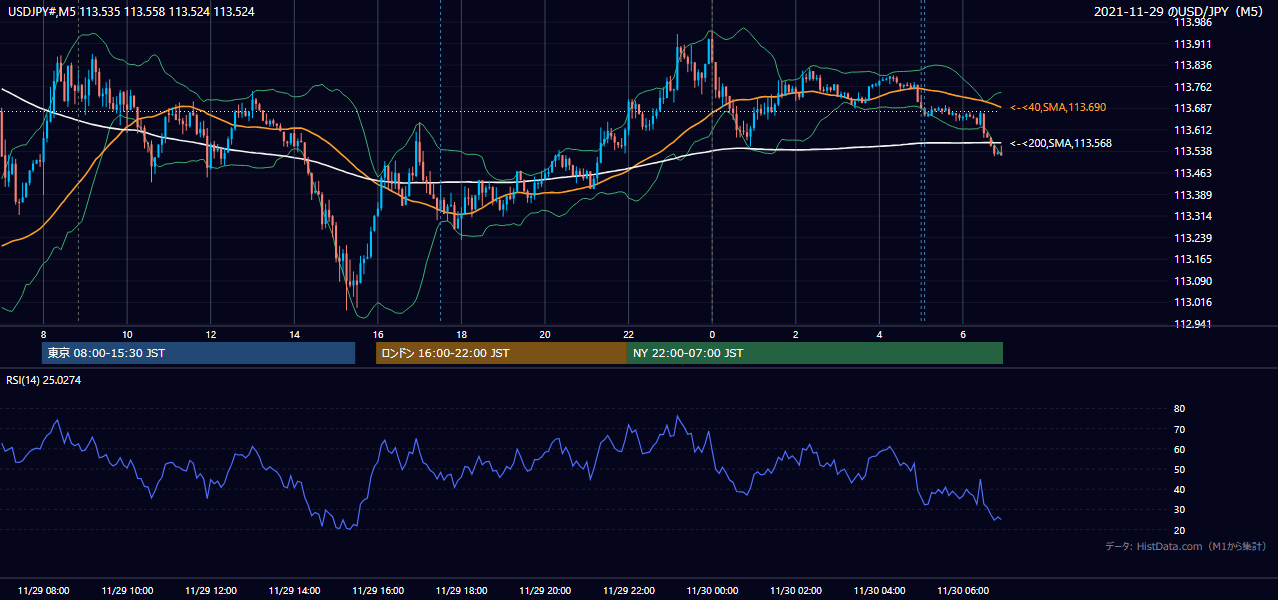Click the bottom date label 11/30 00:00
The width and height of the screenshot is (1278, 600).
[x=712, y=591]
